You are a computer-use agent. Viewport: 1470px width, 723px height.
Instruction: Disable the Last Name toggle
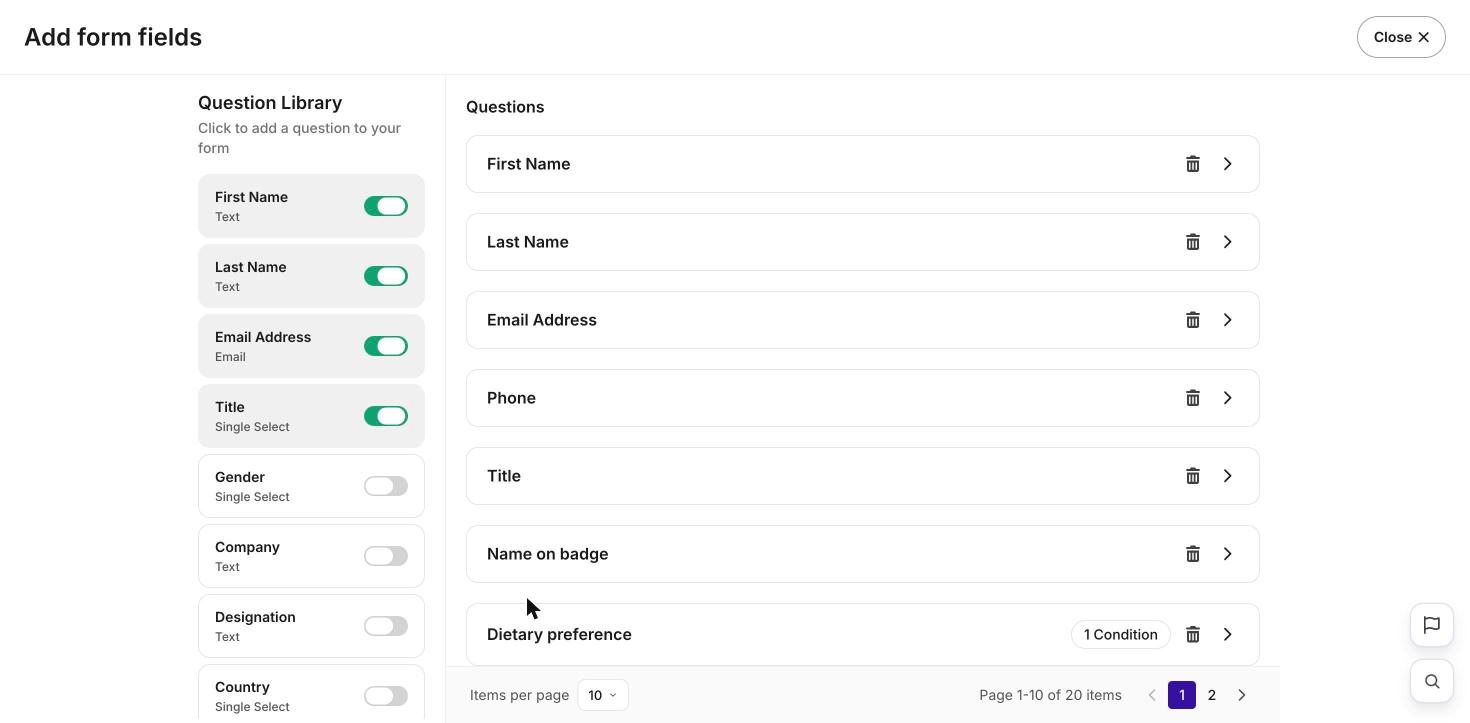point(386,276)
